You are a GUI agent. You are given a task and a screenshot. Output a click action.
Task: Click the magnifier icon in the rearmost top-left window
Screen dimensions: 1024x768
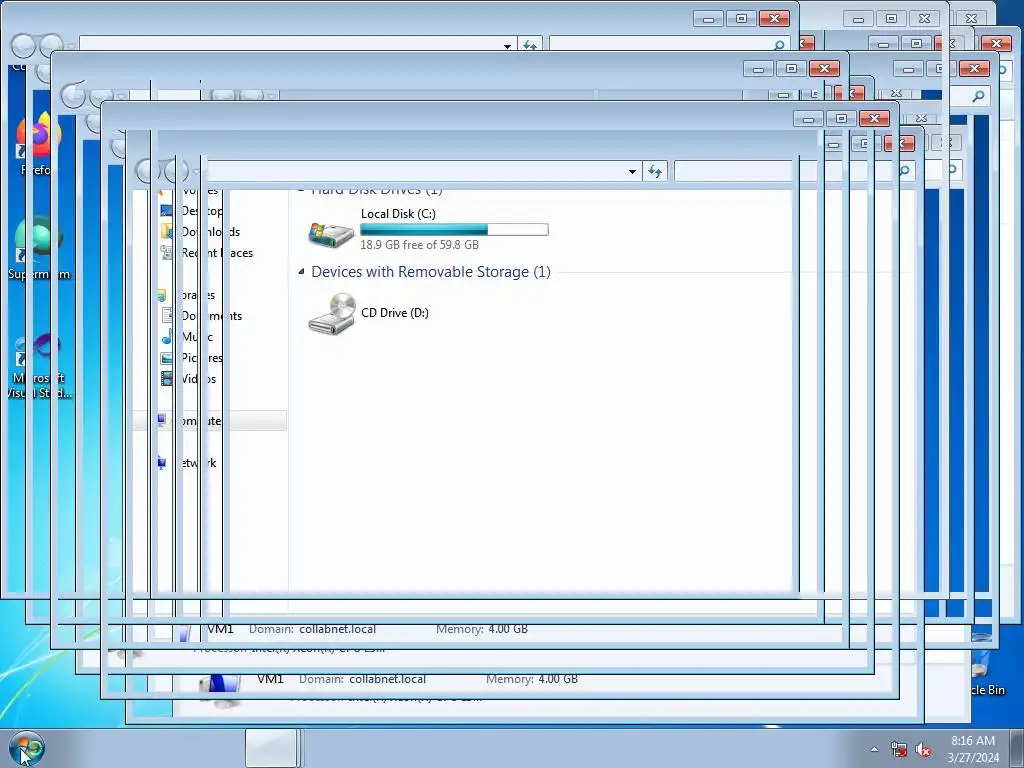(779, 44)
